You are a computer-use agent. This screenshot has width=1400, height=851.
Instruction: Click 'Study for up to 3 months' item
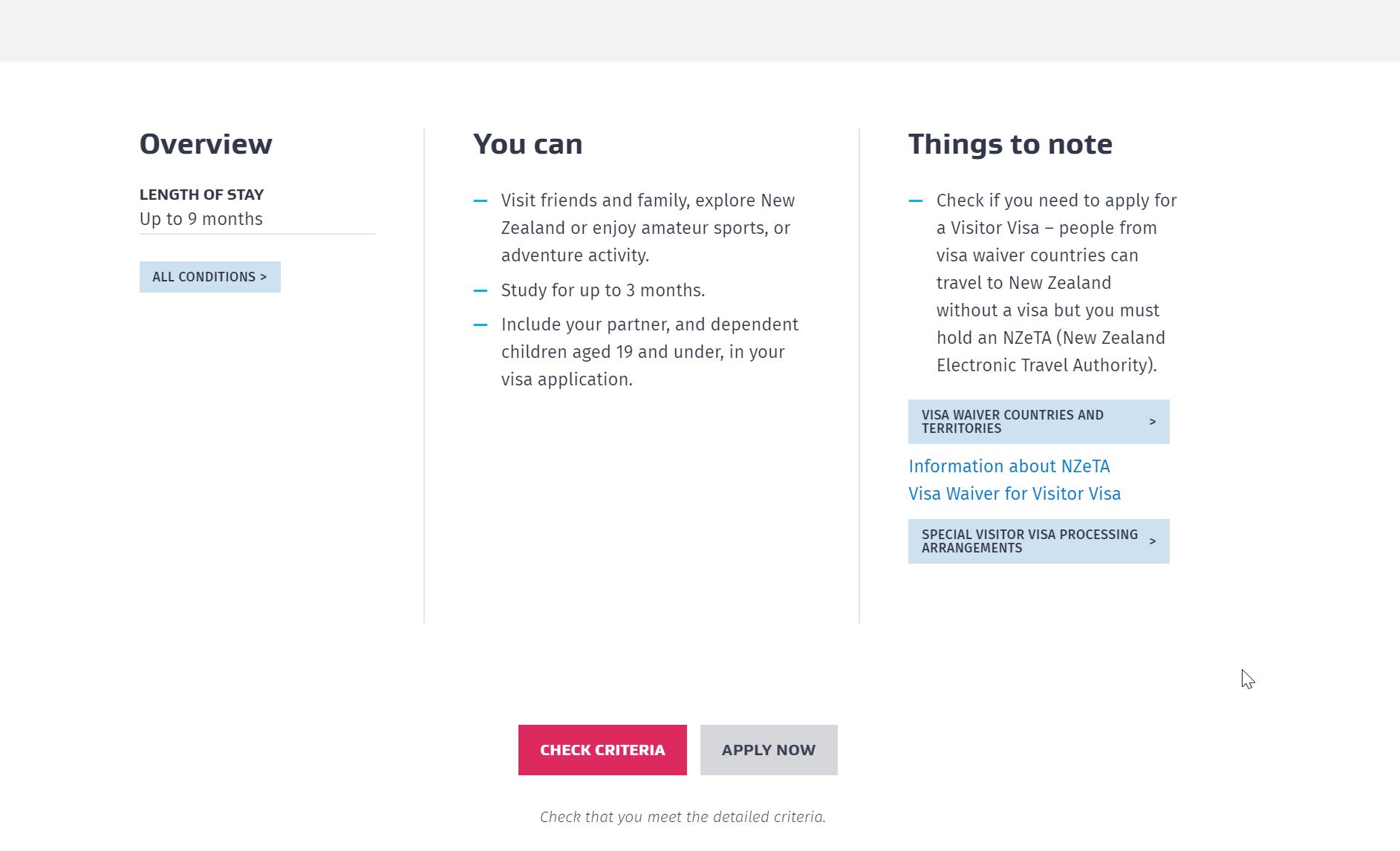point(602,290)
